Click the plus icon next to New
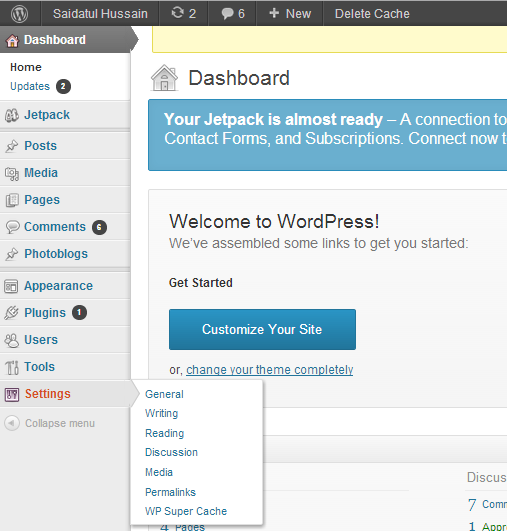Viewport: 507px width, 531px height. tap(274, 13)
